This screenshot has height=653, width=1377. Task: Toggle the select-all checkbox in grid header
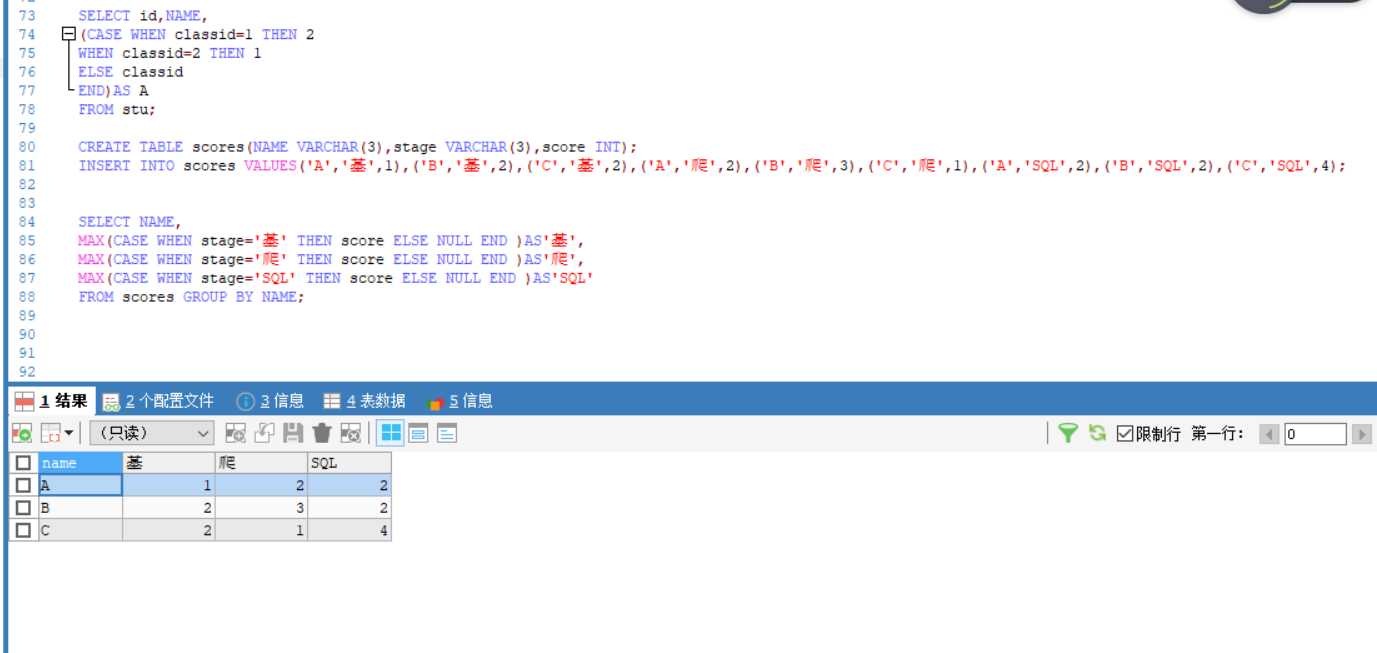tap(24, 463)
